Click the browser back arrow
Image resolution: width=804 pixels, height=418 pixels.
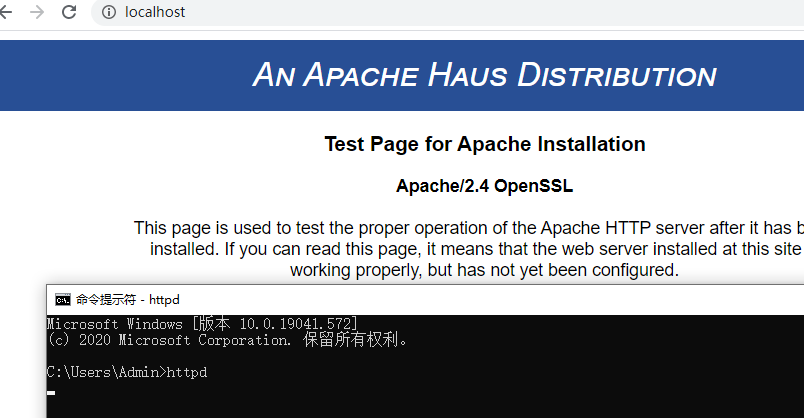pyautogui.click(x=5, y=12)
